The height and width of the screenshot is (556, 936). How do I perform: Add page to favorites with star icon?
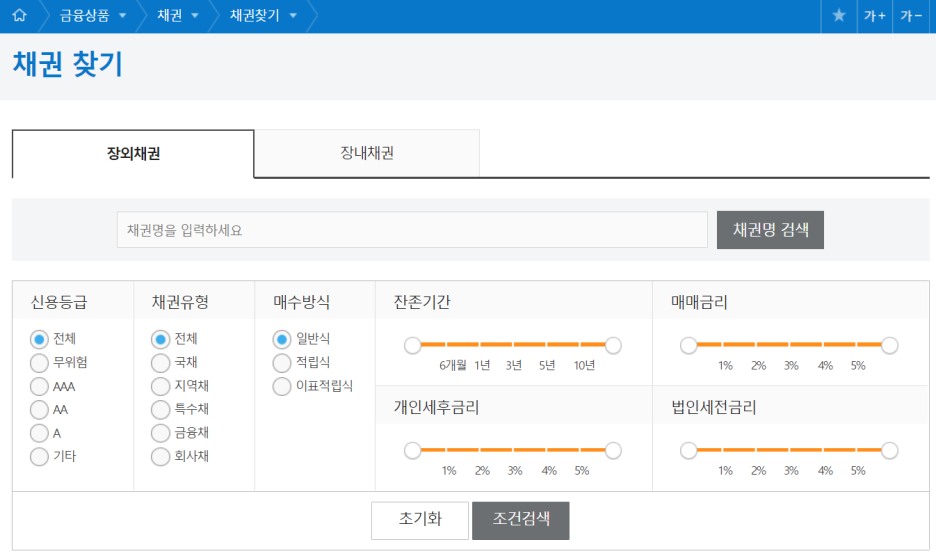(x=839, y=16)
